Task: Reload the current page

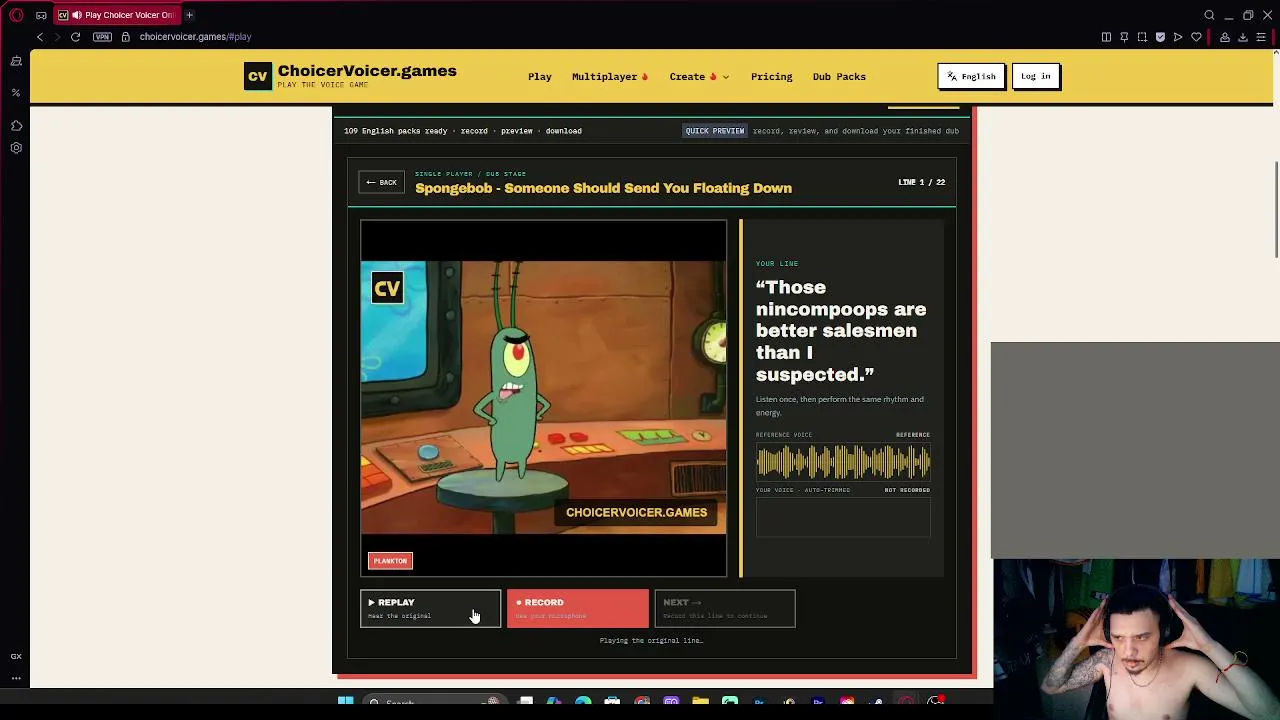Action: click(75, 37)
